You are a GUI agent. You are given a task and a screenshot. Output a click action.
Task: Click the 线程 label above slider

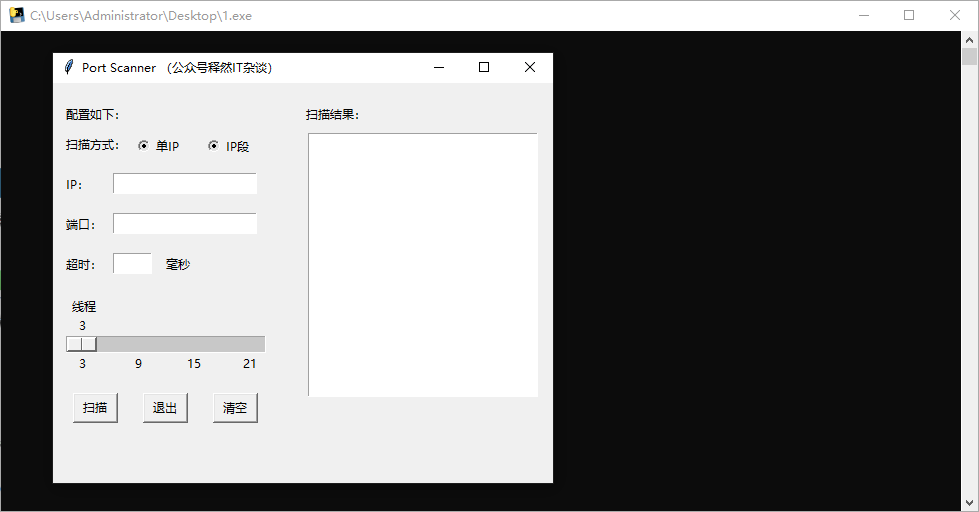point(84,307)
